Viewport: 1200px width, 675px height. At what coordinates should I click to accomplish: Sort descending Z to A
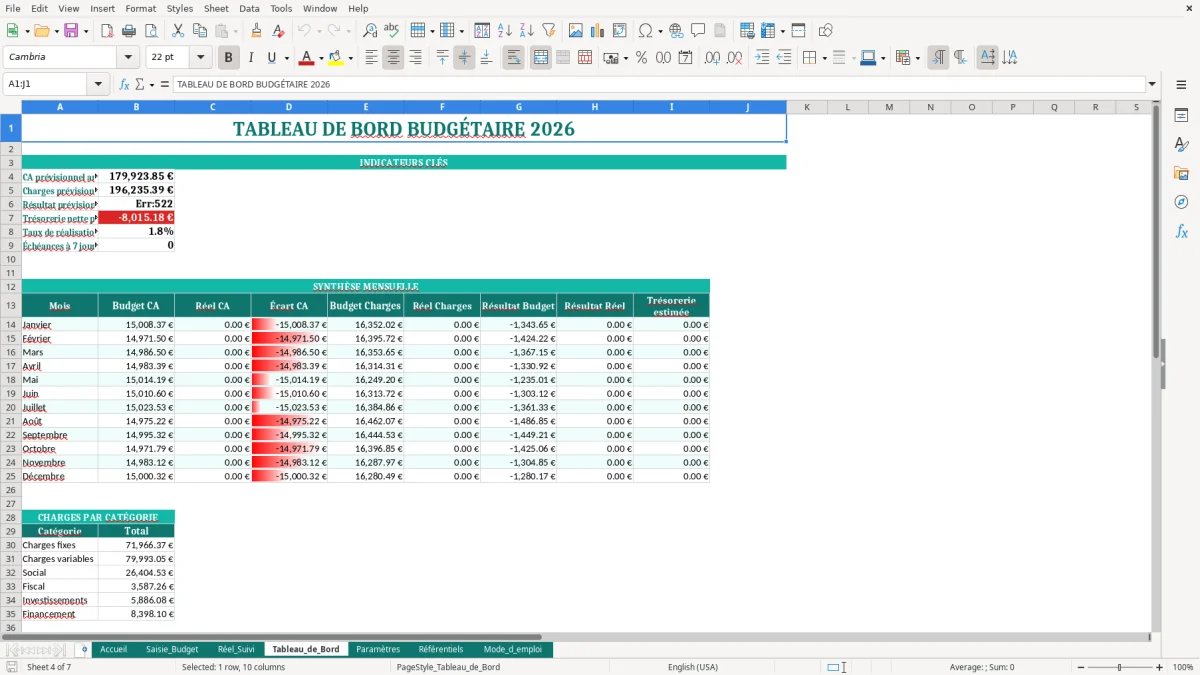pyautogui.click(x=526, y=31)
